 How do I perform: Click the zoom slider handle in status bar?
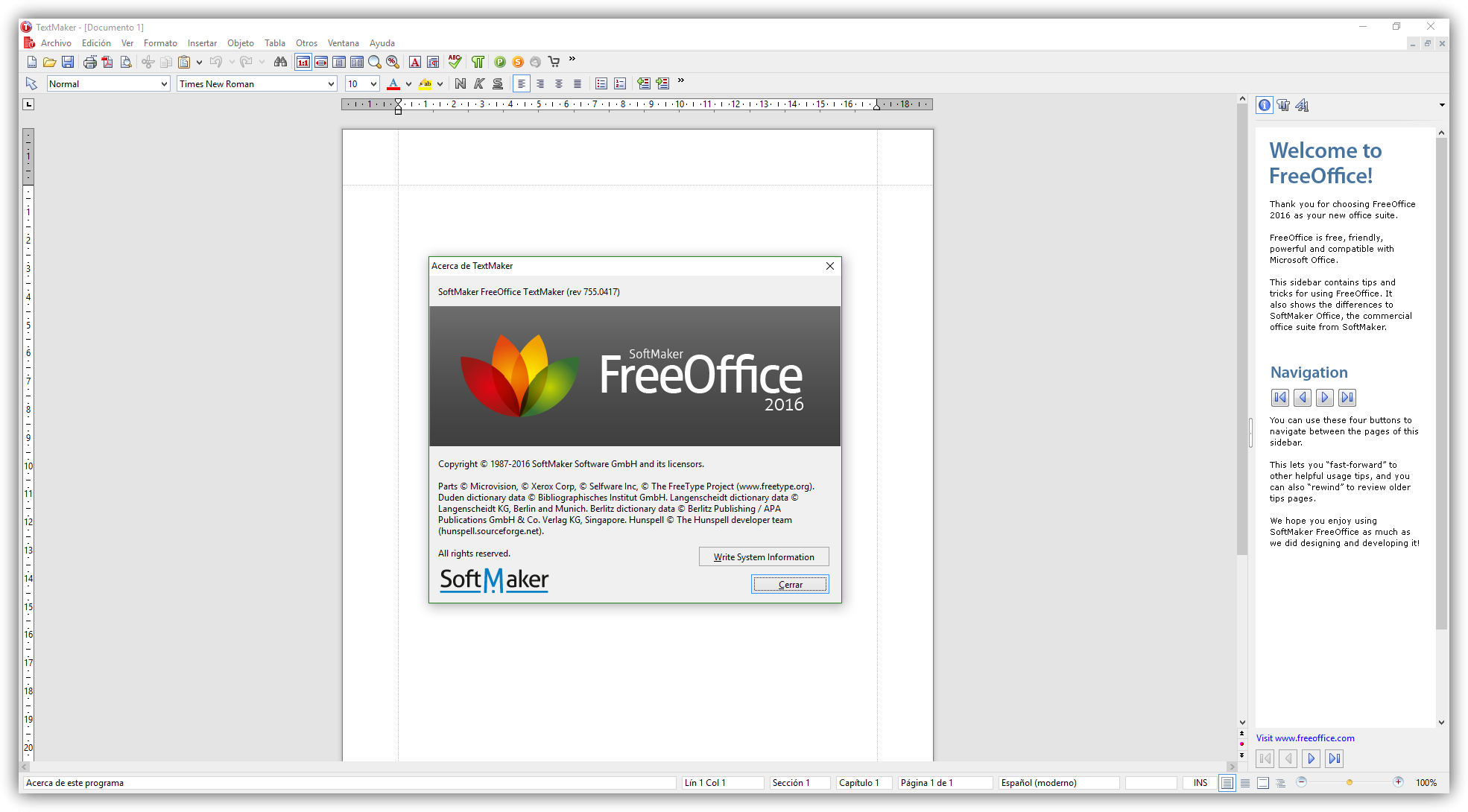click(1350, 782)
